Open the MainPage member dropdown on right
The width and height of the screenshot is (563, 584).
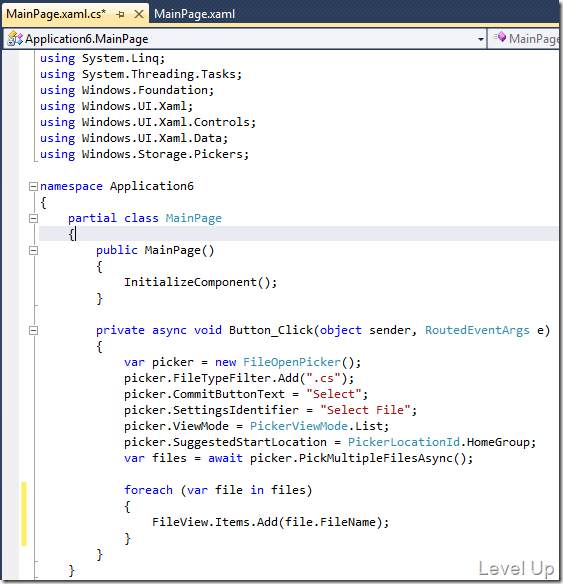pos(525,39)
